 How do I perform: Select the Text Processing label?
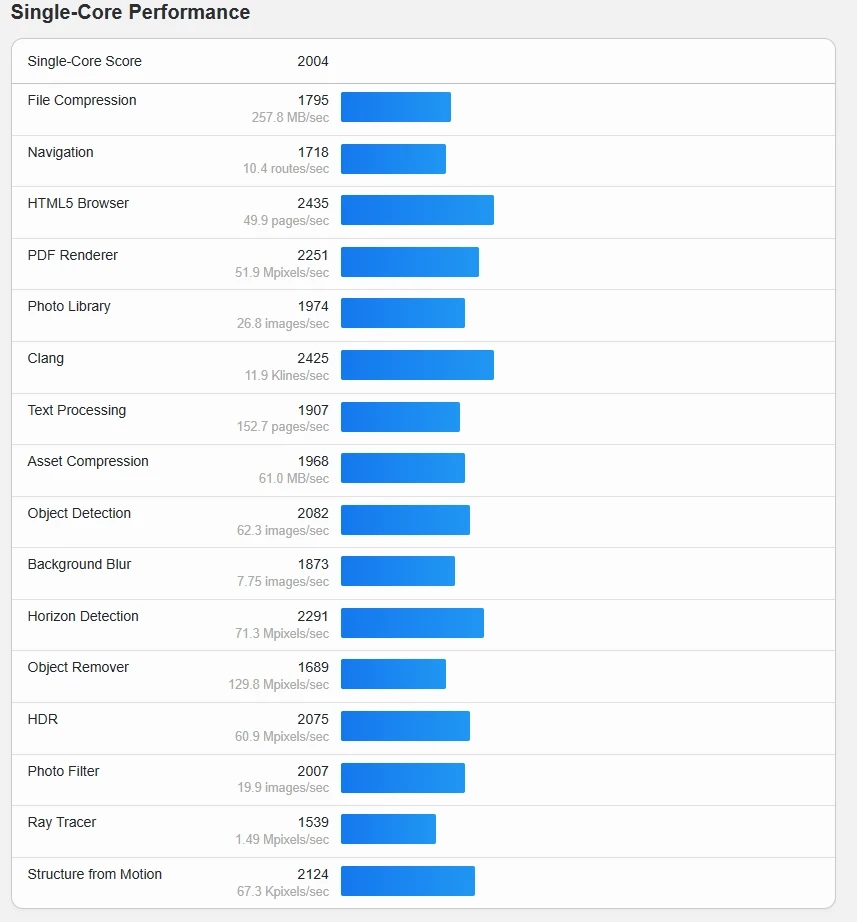click(x=77, y=410)
